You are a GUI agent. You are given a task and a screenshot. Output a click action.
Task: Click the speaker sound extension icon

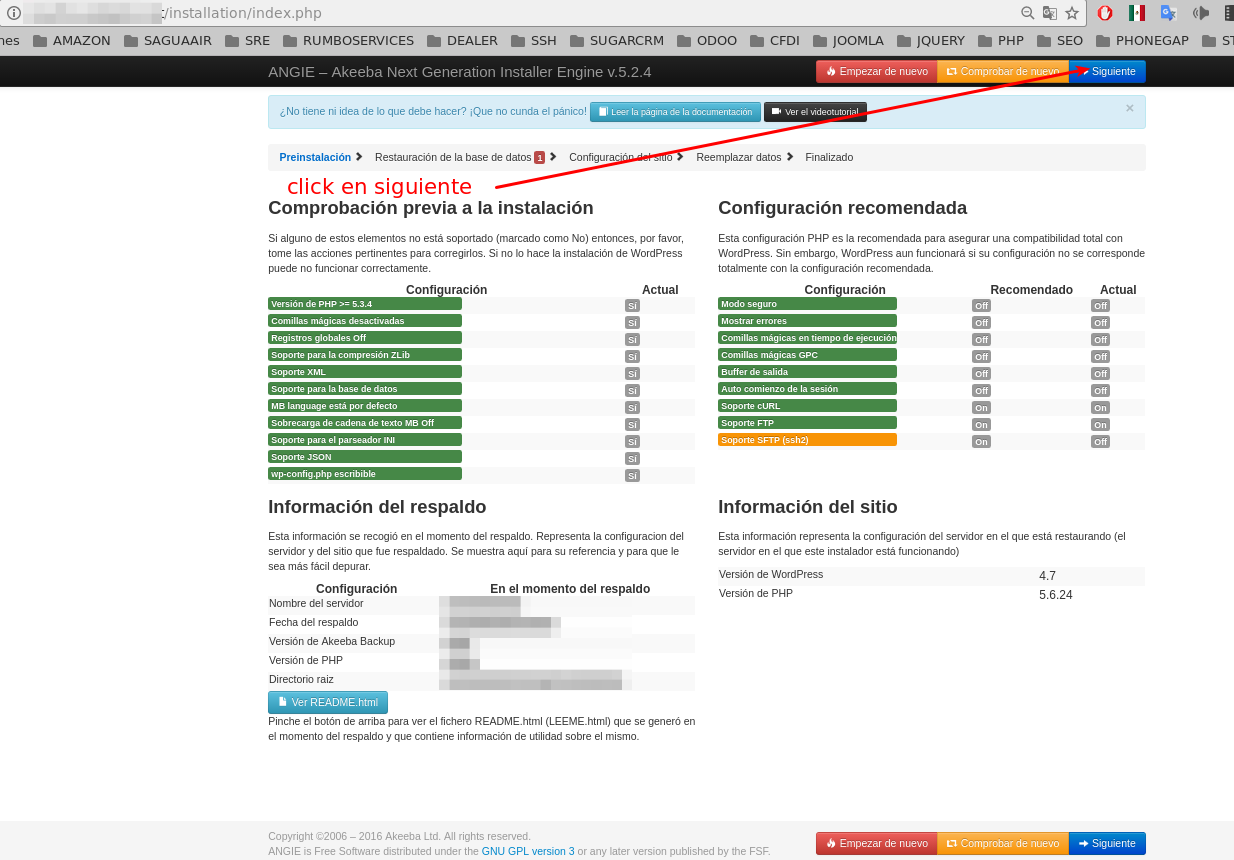tap(1201, 13)
